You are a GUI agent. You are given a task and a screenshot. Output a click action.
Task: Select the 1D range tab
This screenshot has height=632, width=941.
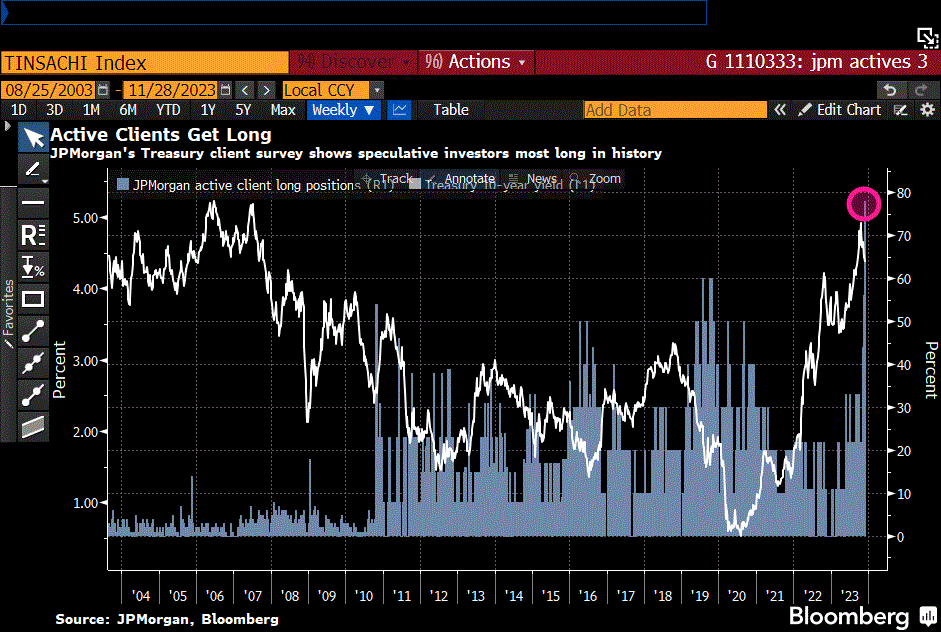pyautogui.click(x=19, y=110)
